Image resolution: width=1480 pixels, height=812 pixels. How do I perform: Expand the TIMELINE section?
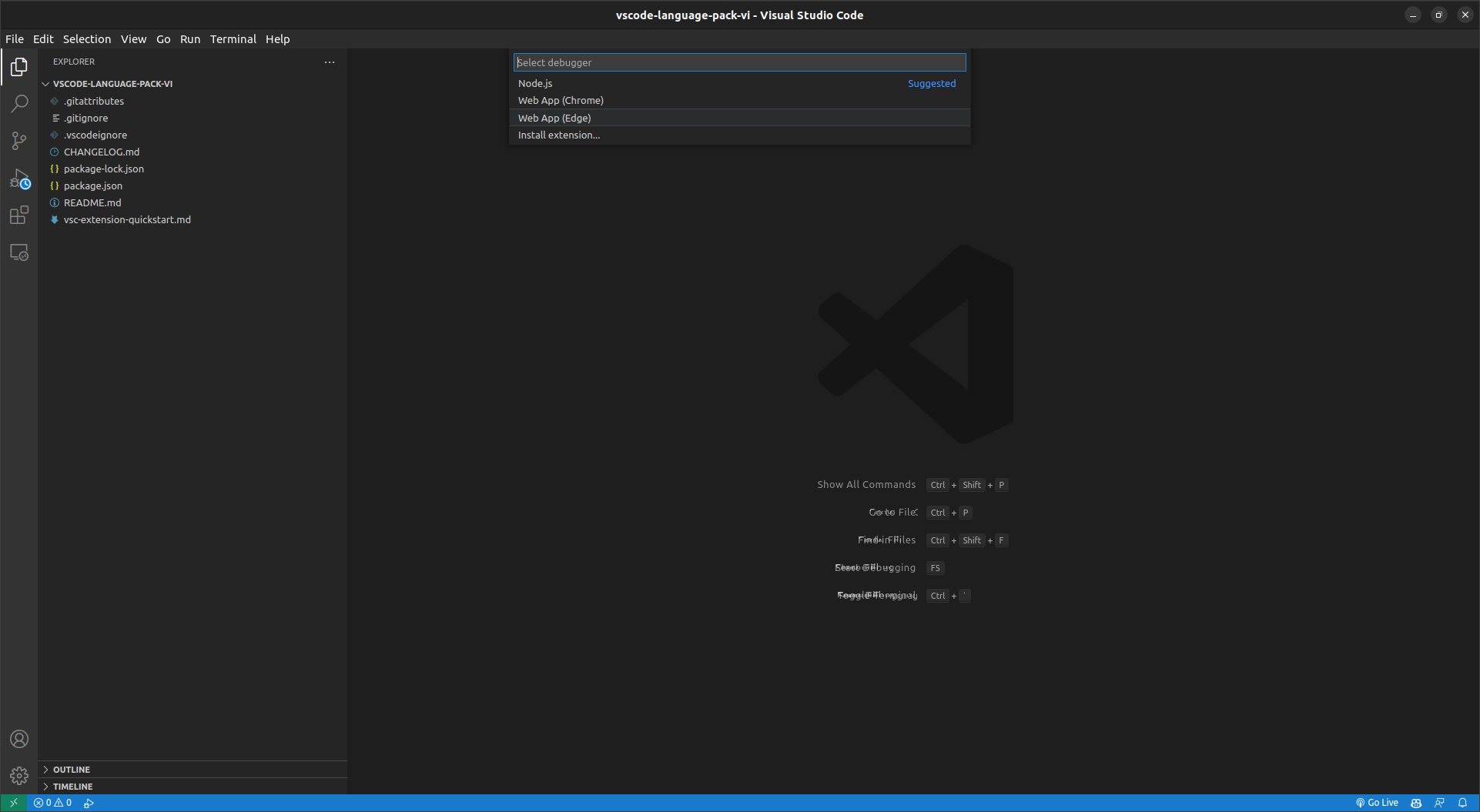coord(72,786)
